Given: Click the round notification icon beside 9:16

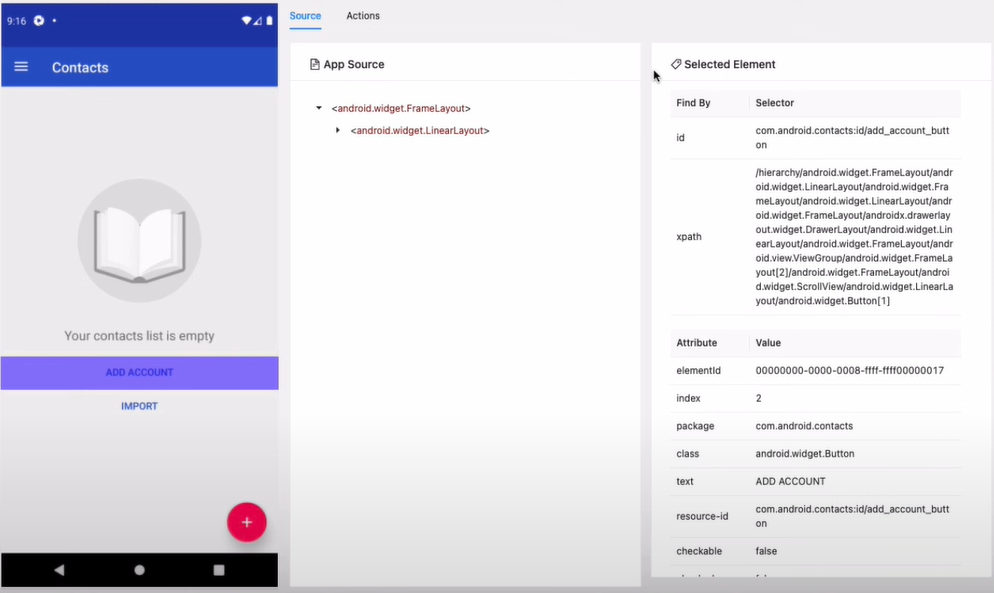Looking at the screenshot, I should pyautogui.click(x=39, y=21).
